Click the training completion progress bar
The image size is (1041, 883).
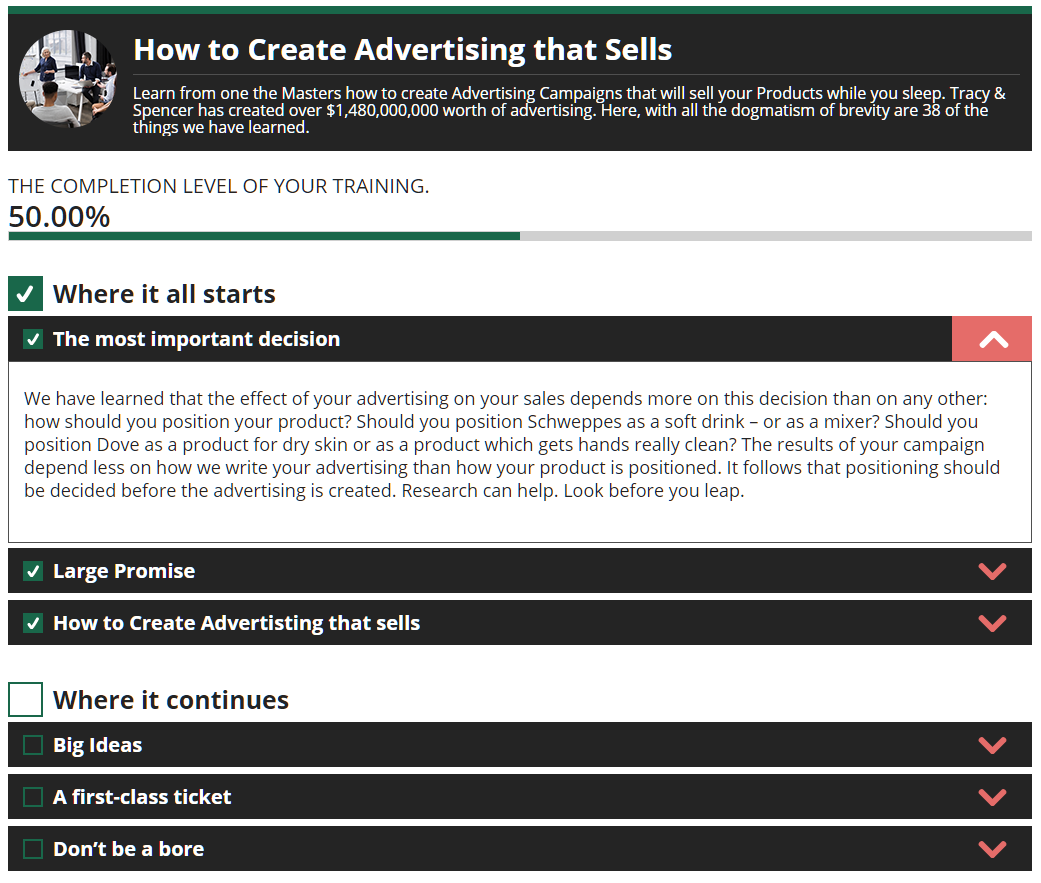[x=520, y=236]
